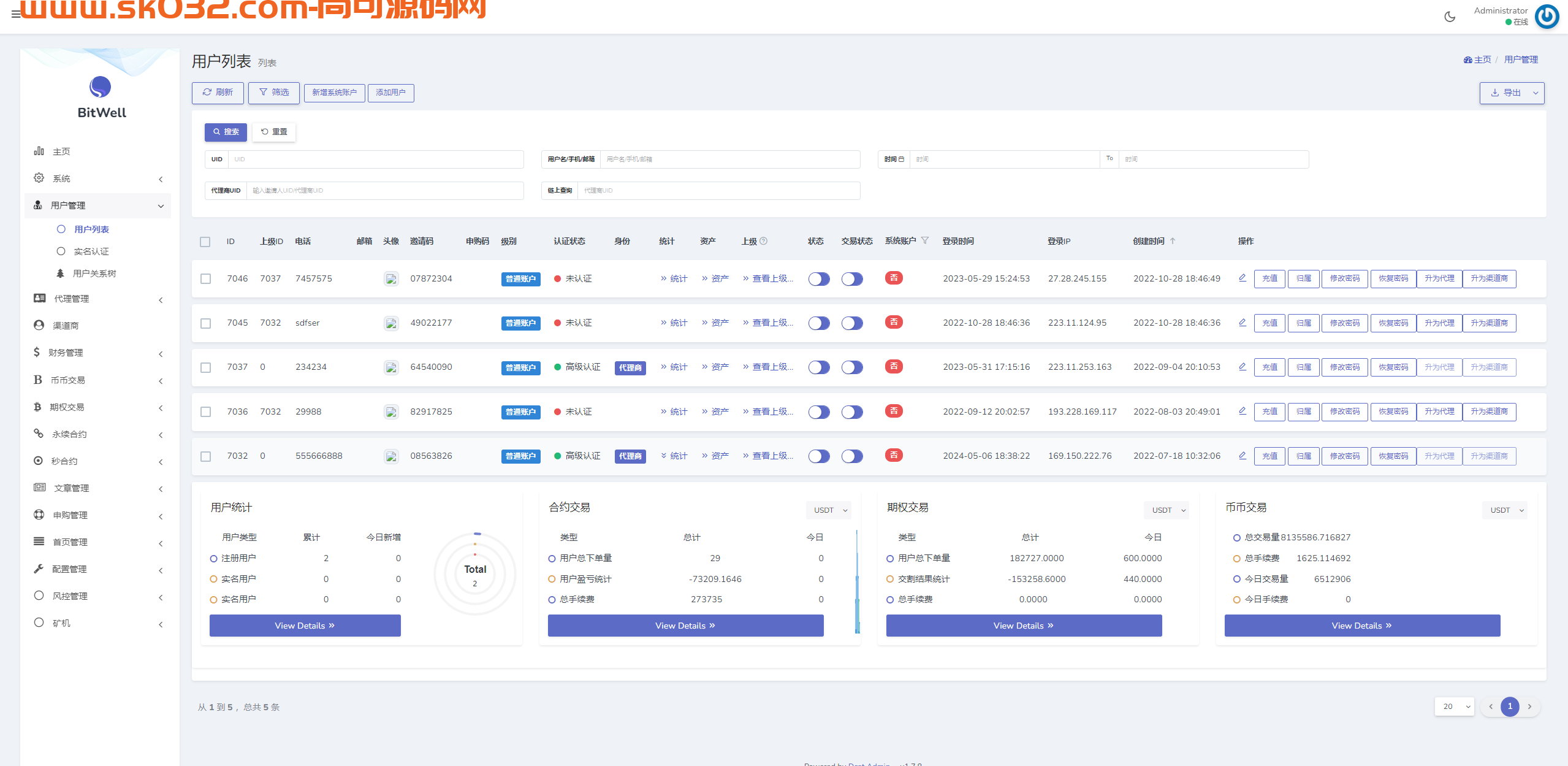Open the 导出 dropdown arrow
This screenshot has height=766, width=1568.
(1536, 93)
